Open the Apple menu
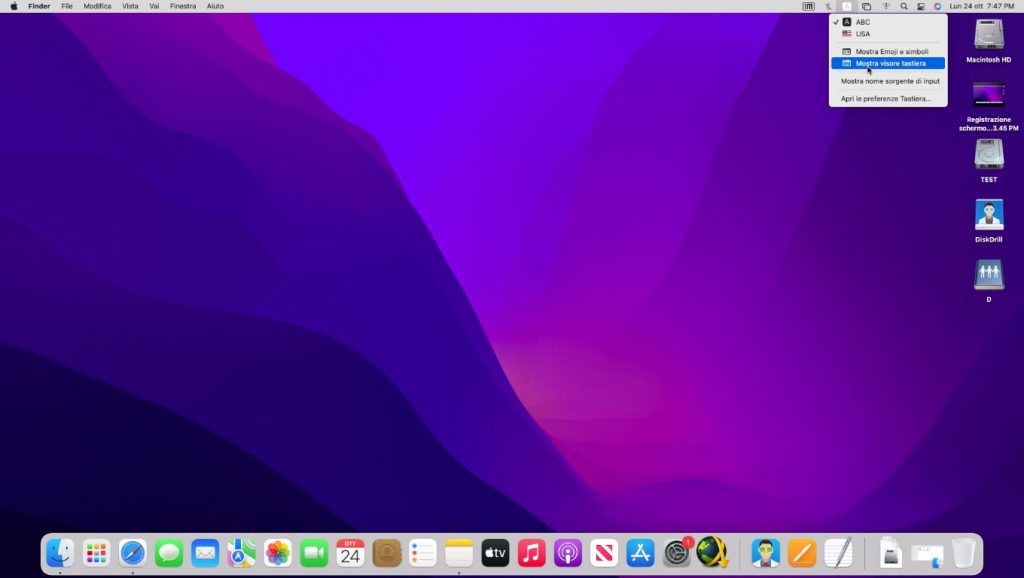Viewport: 1024px width, 578px height. 14,6
